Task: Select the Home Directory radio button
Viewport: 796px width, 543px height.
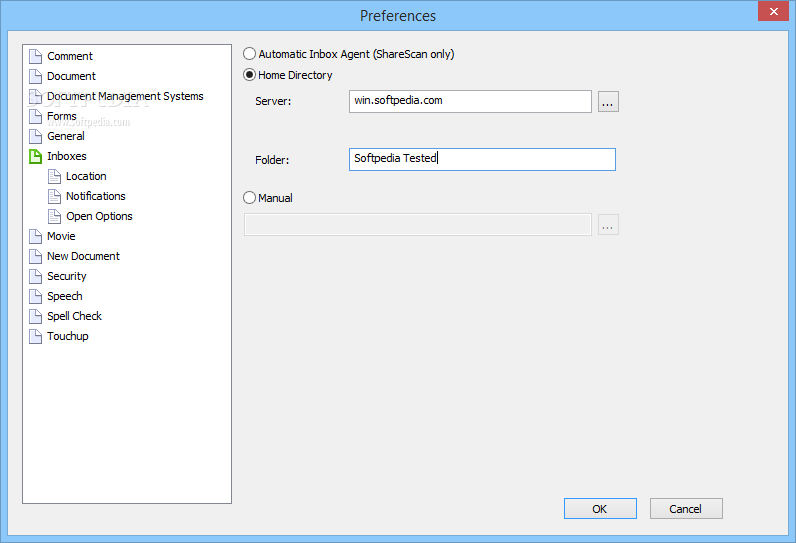Action: pos(250,75)
